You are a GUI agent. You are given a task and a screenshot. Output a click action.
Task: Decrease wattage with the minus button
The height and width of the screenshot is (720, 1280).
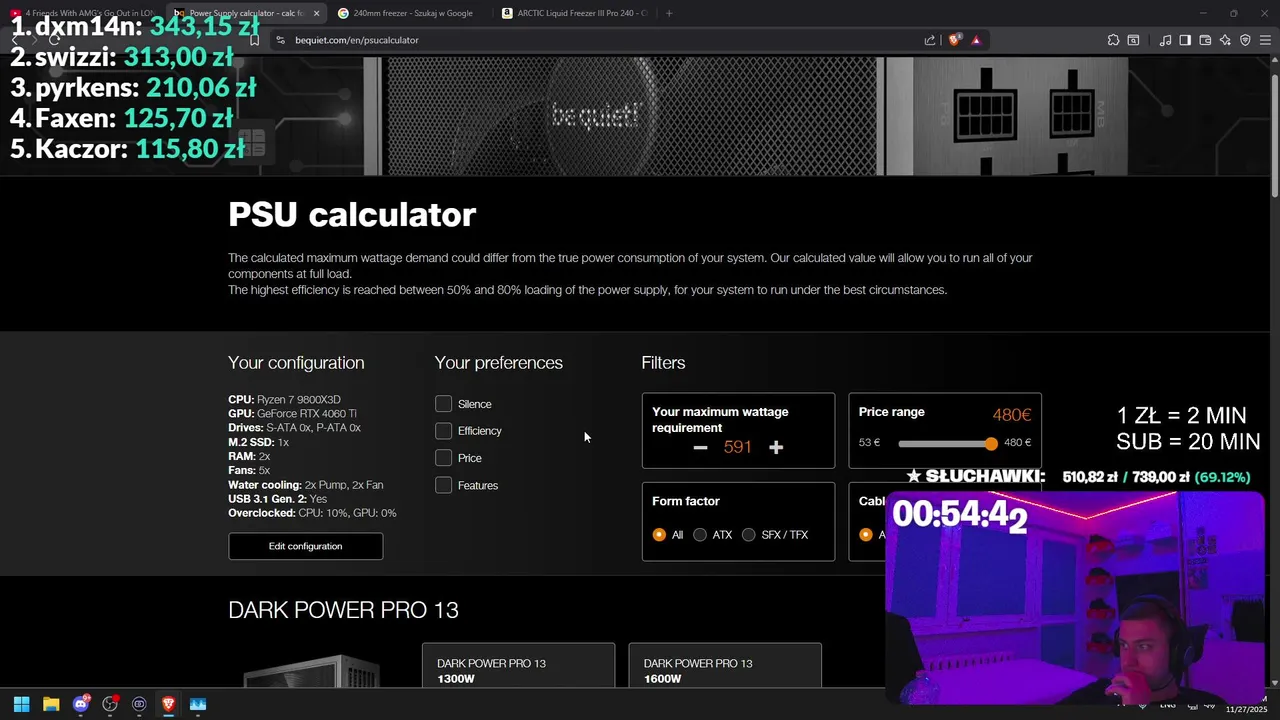[700, 447]
